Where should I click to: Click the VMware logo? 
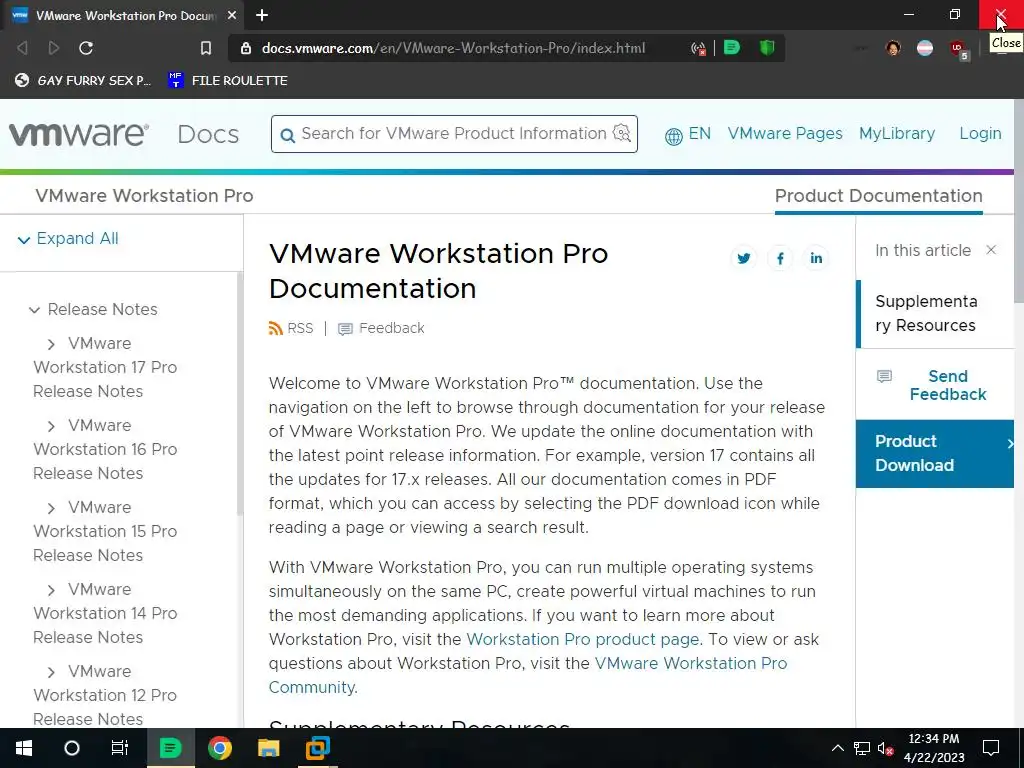pyautogui.click(x=78, y=134)
